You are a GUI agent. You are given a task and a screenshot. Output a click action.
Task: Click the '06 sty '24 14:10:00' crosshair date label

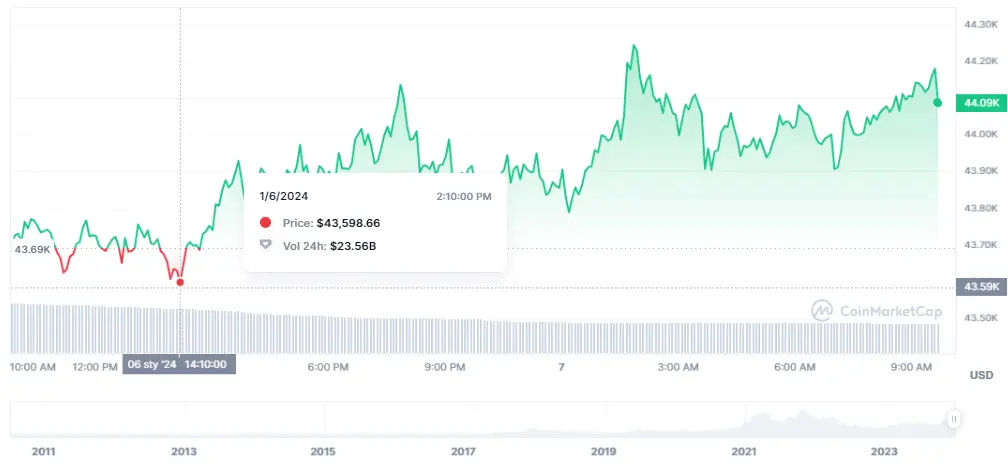pyautogui.click(x=179, y=365)
